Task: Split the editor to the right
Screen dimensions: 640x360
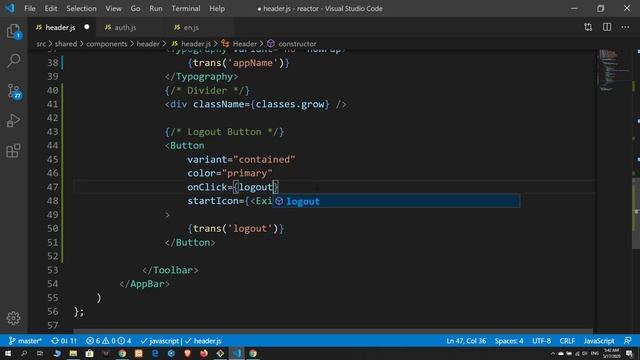Action: click(607, 27)
